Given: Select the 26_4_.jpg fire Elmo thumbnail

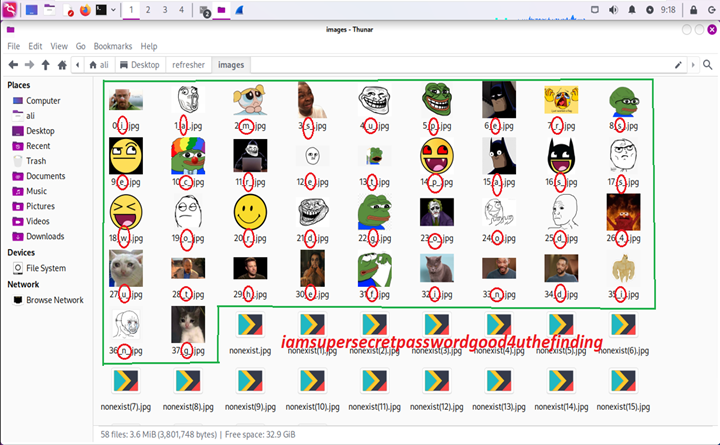Looking at the screenshot, I should pyautogui.click(x=623, y=212).
